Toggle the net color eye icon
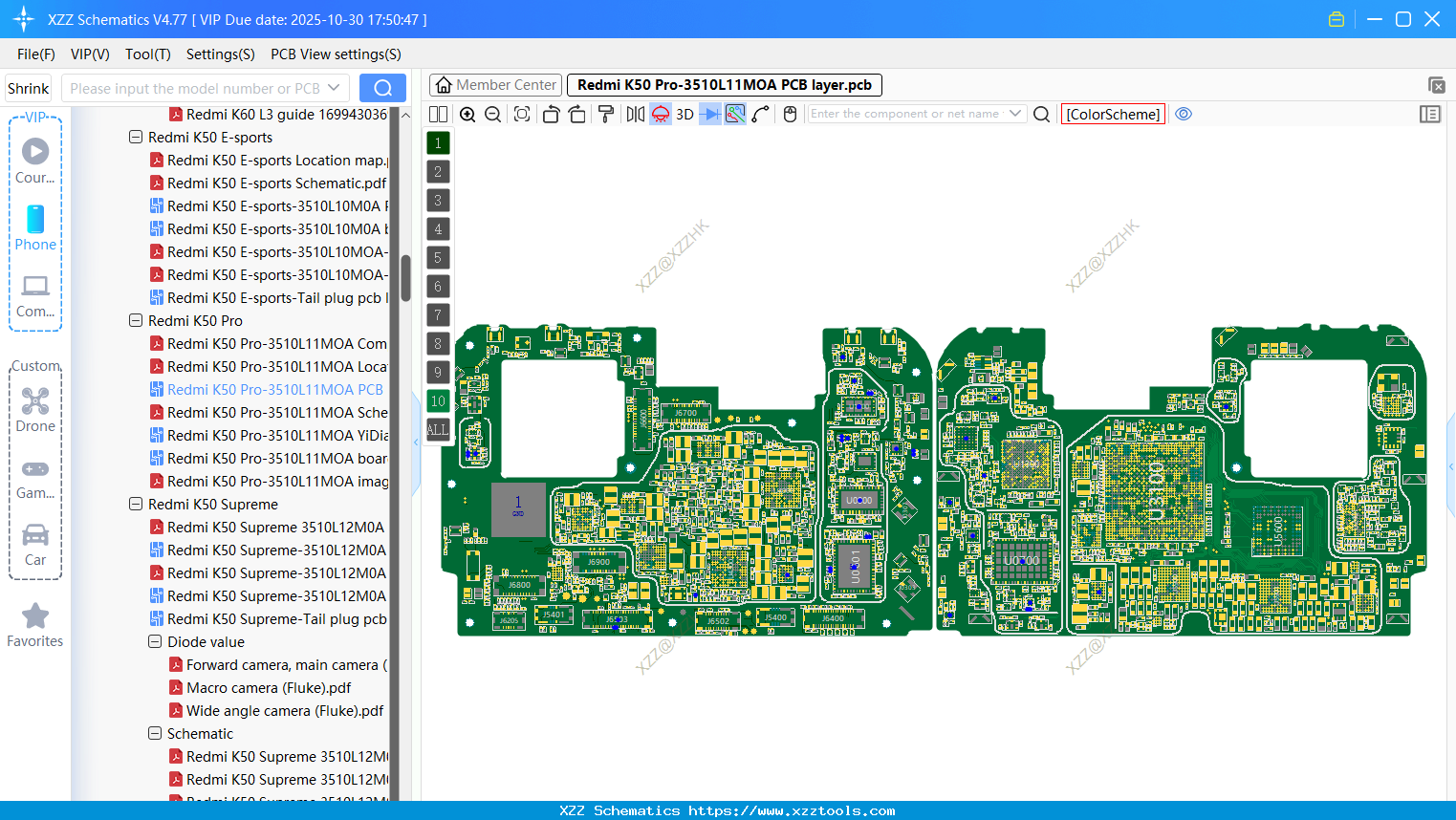The width and height of the screenshot is (1456, 820). [1184, 114]
